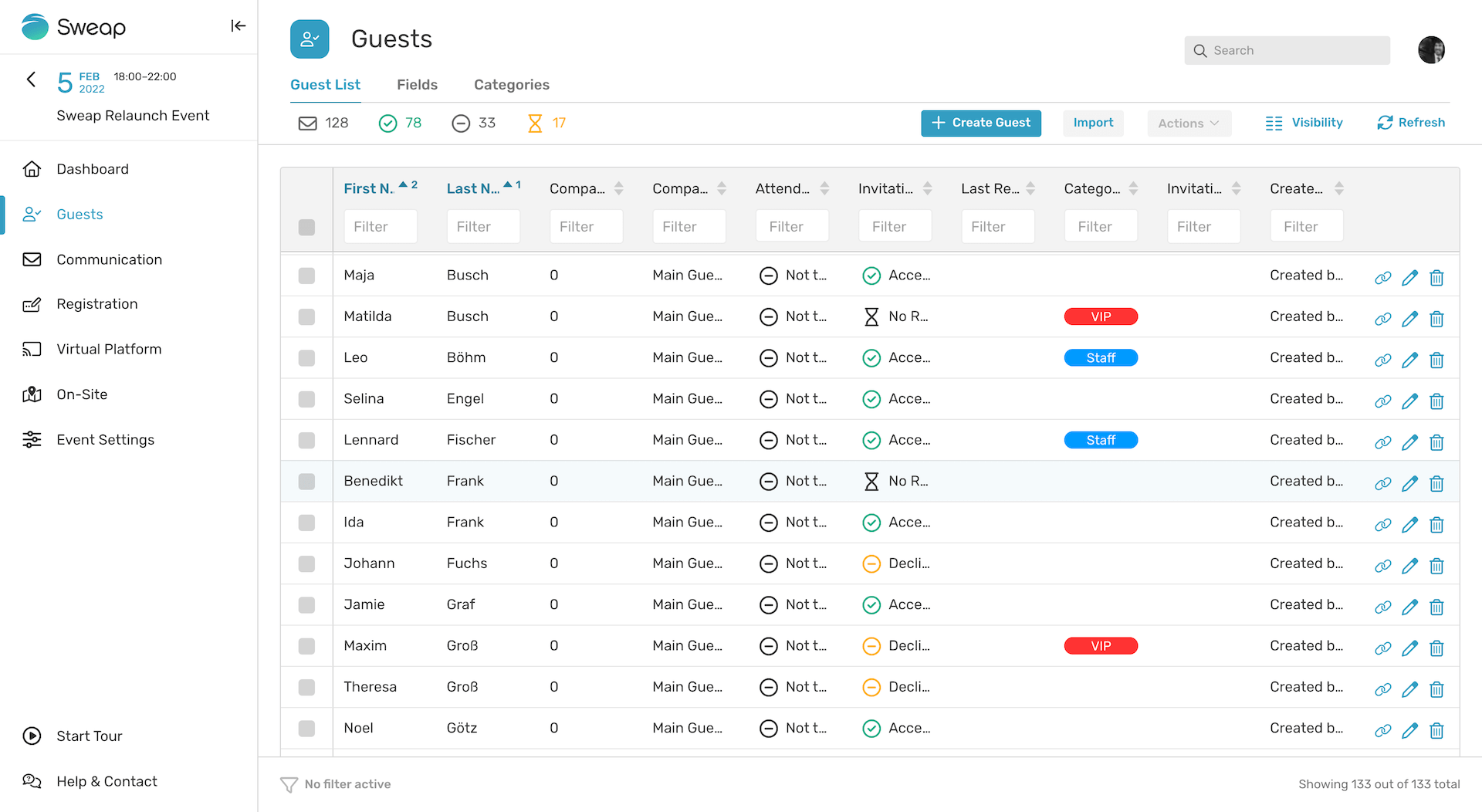Sort by First Name column
The height and width of the screenshot is (812, 1482).
(x=381, y=188)
